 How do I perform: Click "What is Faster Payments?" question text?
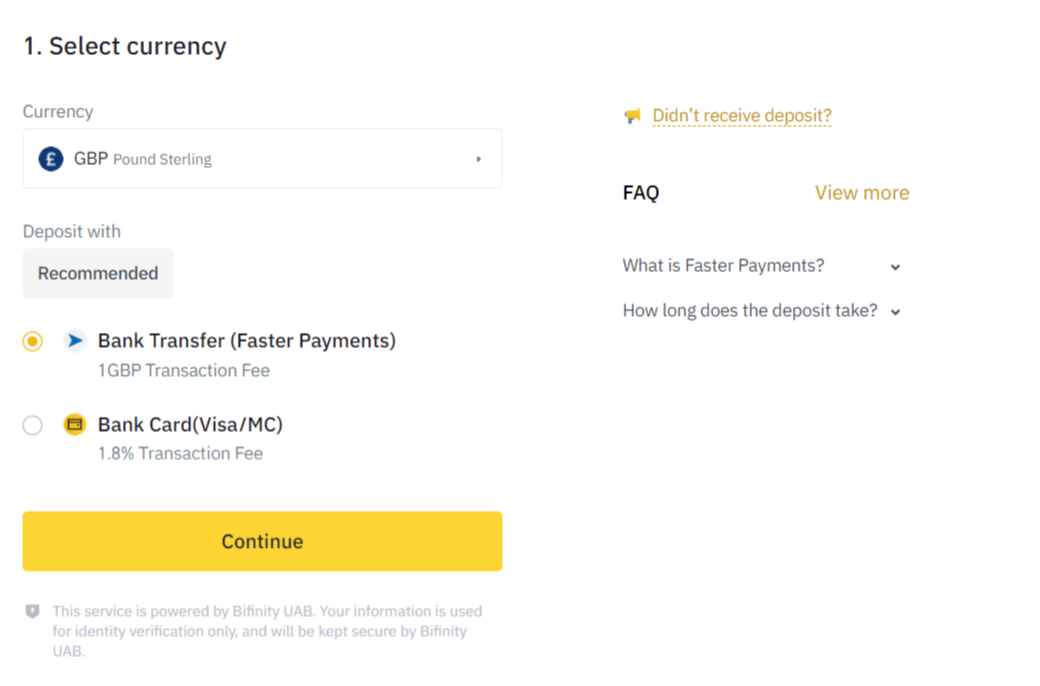pyautogui.click(x=723, y=265)
